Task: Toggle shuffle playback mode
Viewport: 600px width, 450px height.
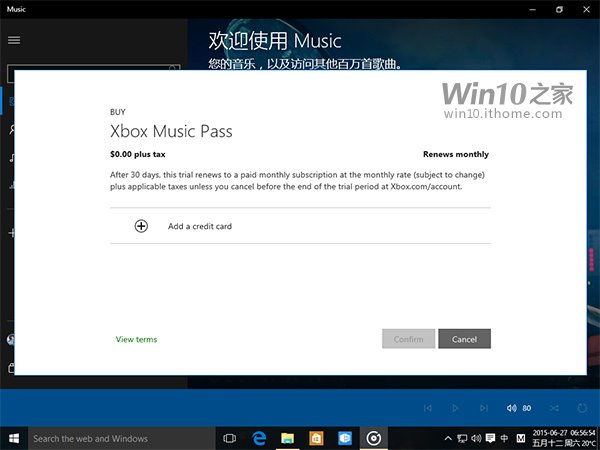Action: [x=554, y=408]
